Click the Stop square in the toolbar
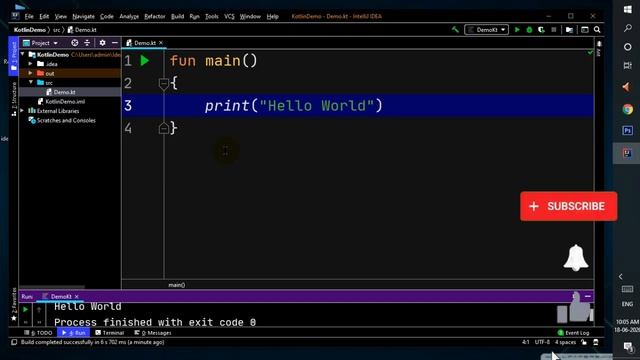Screen dimensions: 640x360 click(553, 30)
